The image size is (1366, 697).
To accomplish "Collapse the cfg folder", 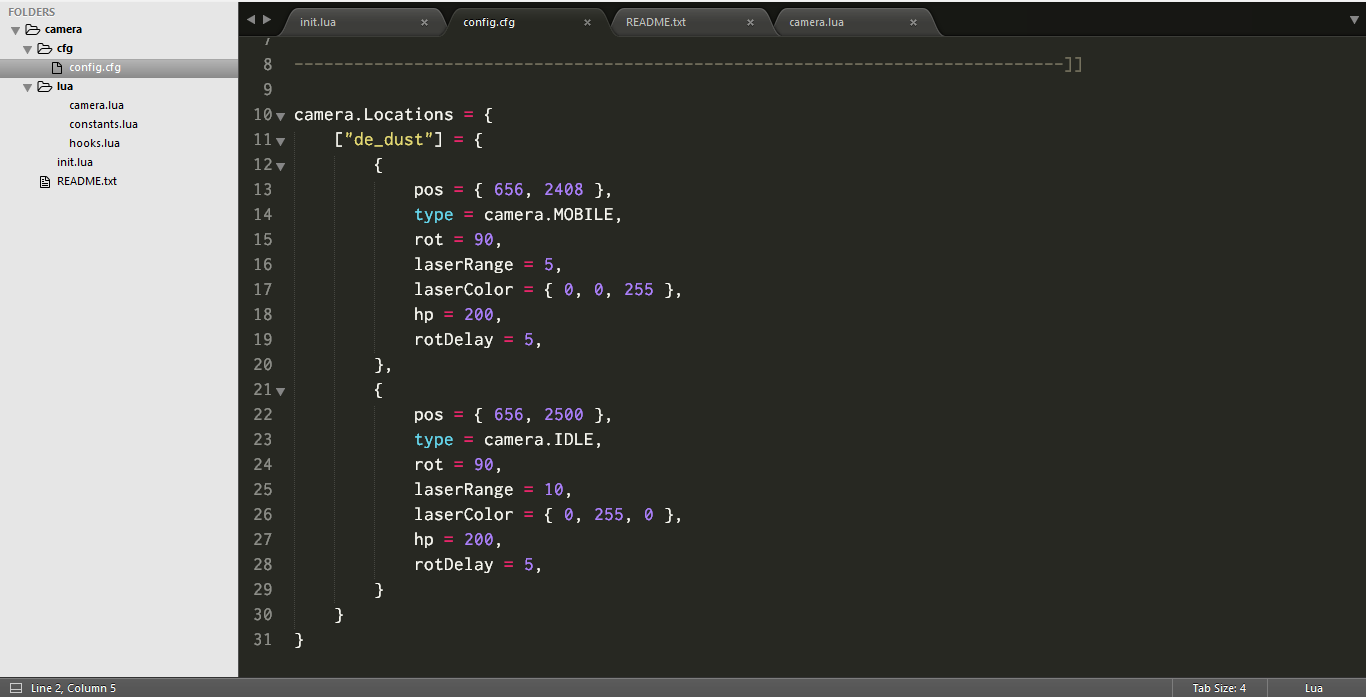I will click(x=28, y=49).
